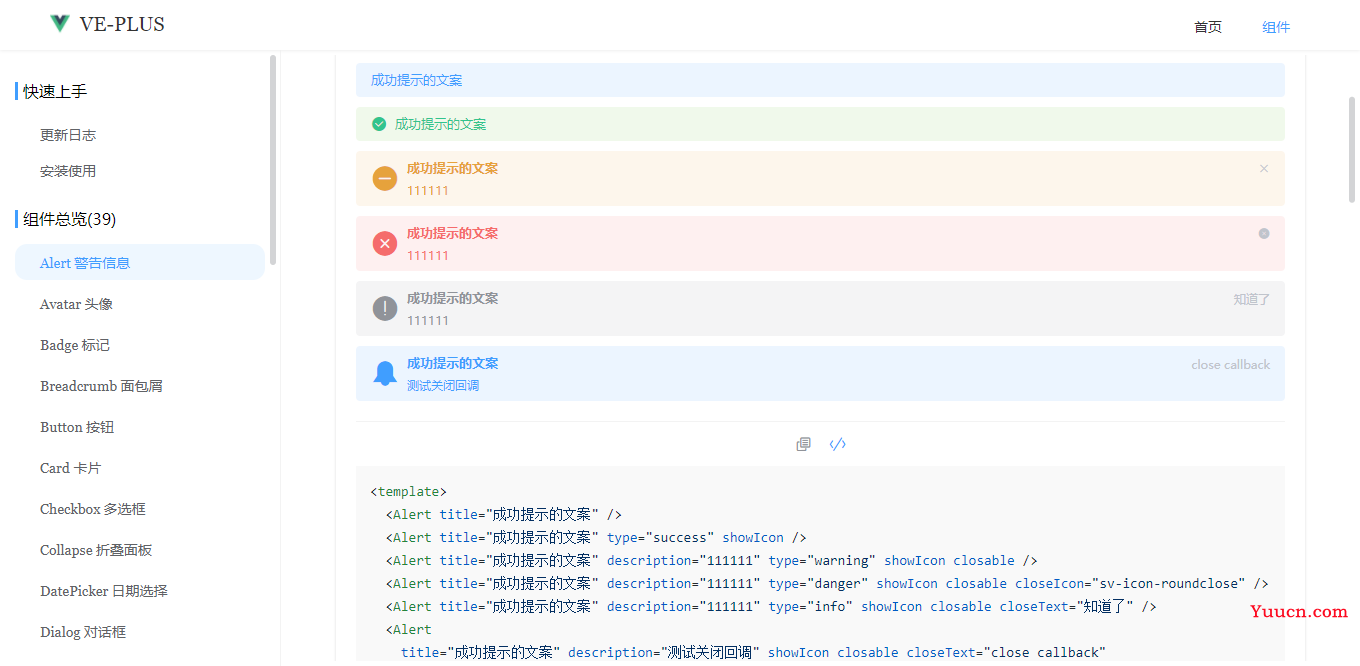Viewport: 1360px width, 666px height.
Task: Open the 首页 nav item
Action: click(1208, 27)
